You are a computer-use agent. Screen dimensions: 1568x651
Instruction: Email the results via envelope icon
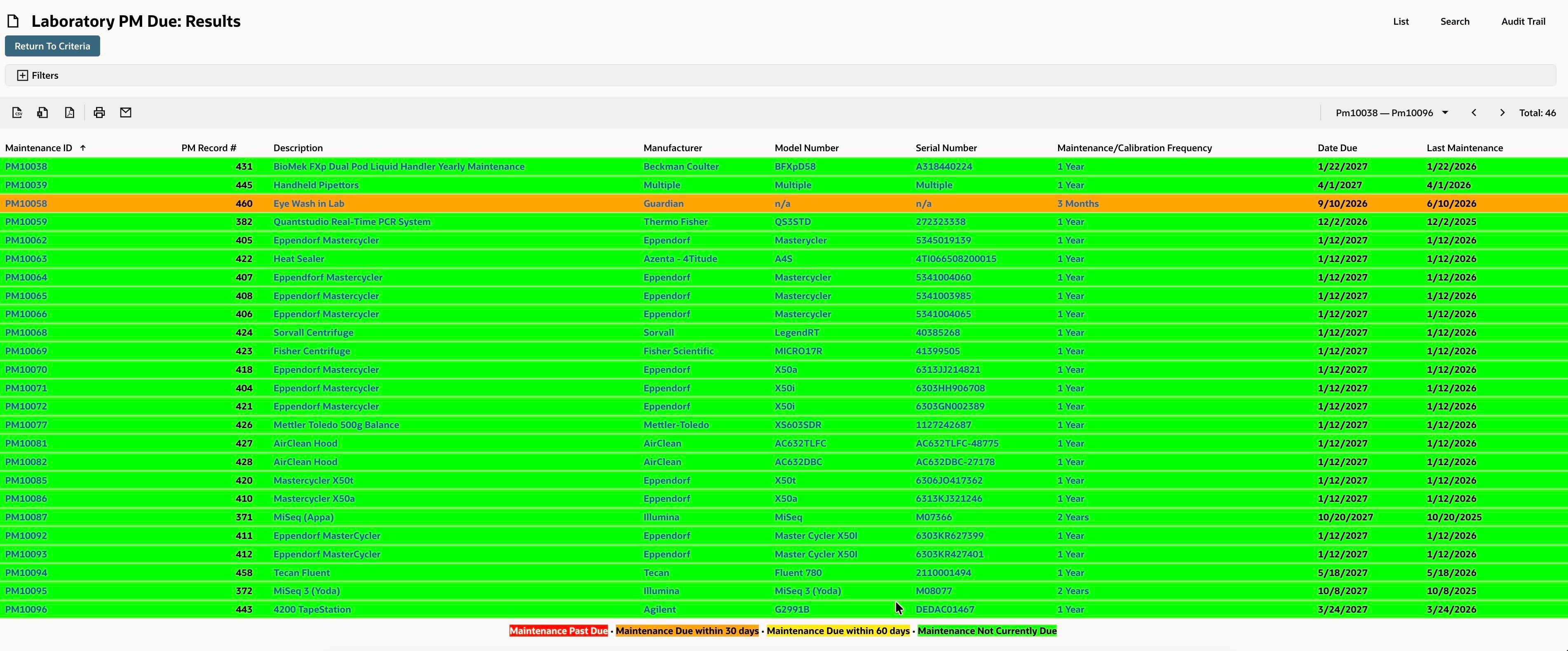click(x=125, y=112)
